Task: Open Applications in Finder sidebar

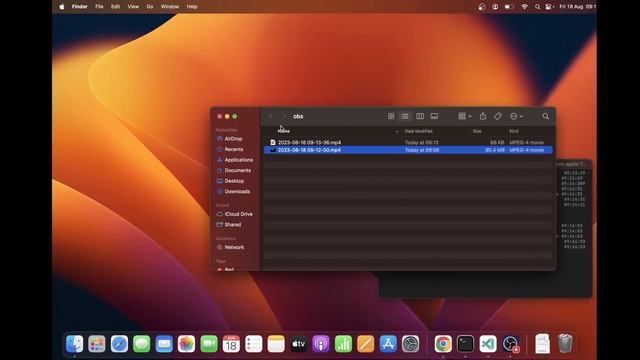Action: 235,160
